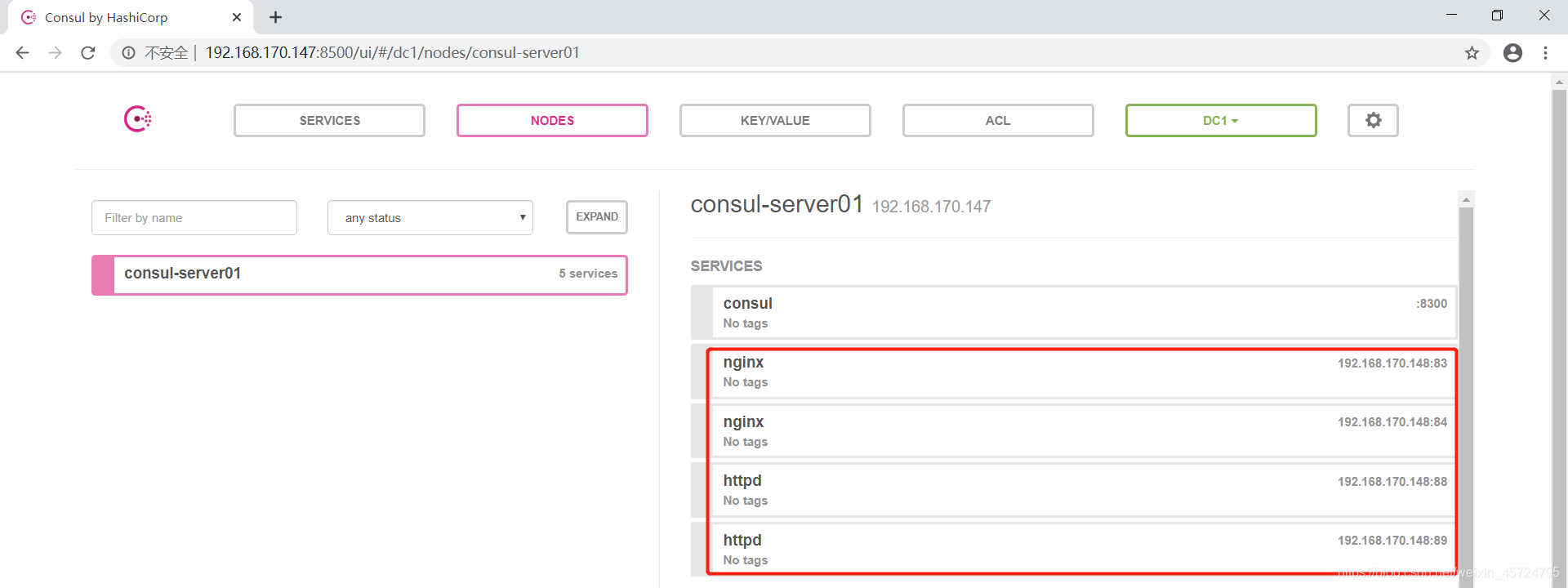Screen dimensions: 1568x588
Task: Open the consul service on port 8300
Action: [1073, 312]
